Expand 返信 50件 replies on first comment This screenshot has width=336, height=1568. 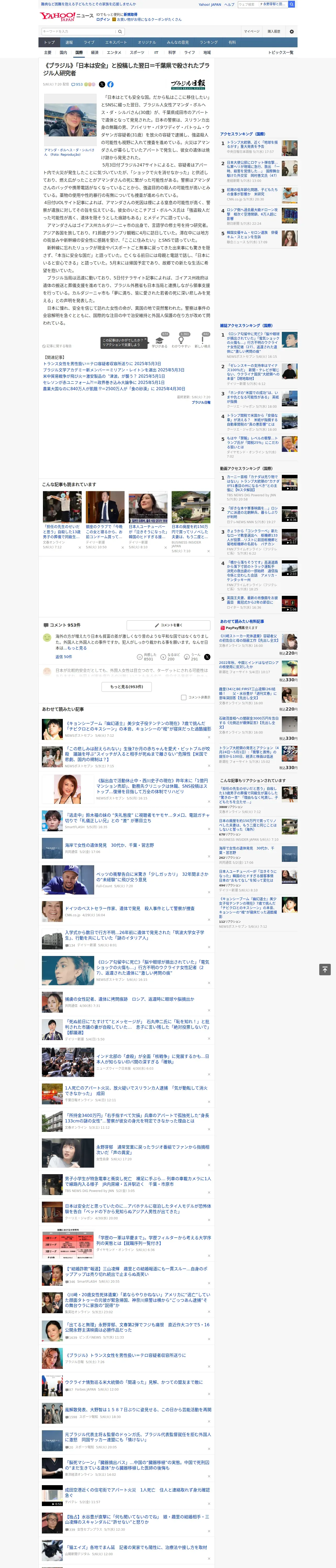click(x=63, y=657)
